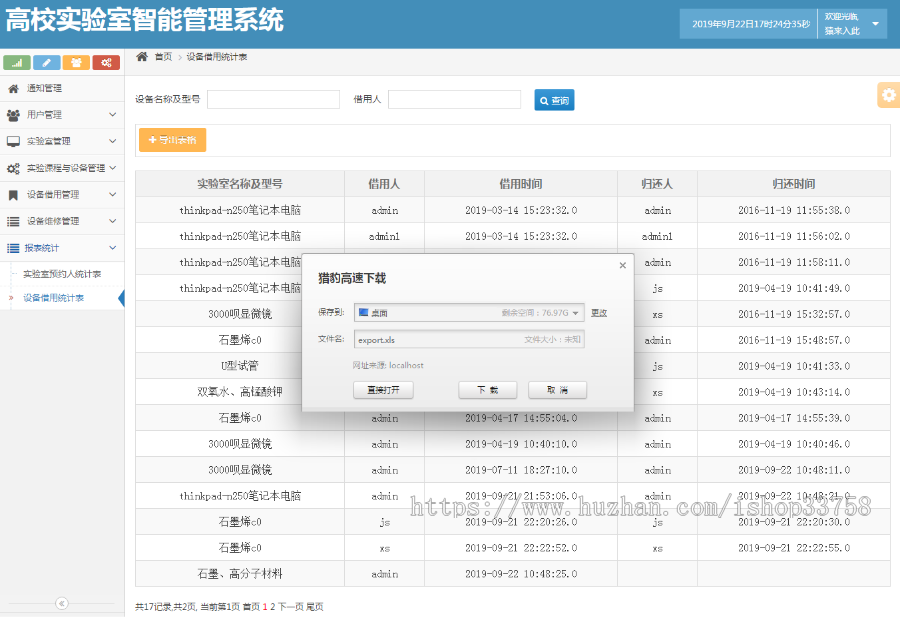
Task: Open the orange gear panel on the right edge
Action: pos(888,95)
